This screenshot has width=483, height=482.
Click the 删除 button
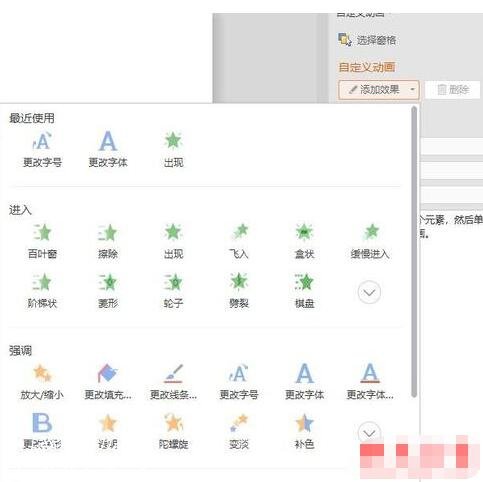coord(453,90)
